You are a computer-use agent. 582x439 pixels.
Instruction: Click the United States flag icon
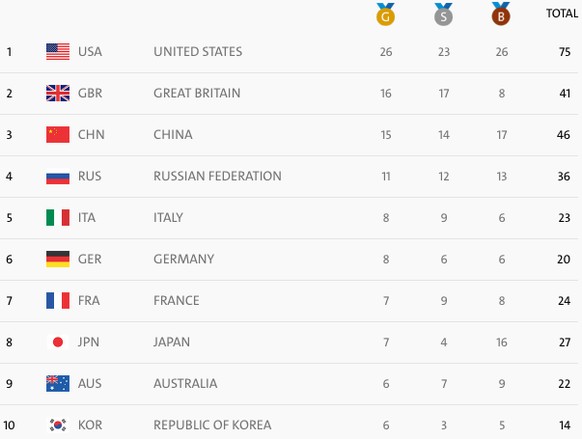[x=58, y=52]
